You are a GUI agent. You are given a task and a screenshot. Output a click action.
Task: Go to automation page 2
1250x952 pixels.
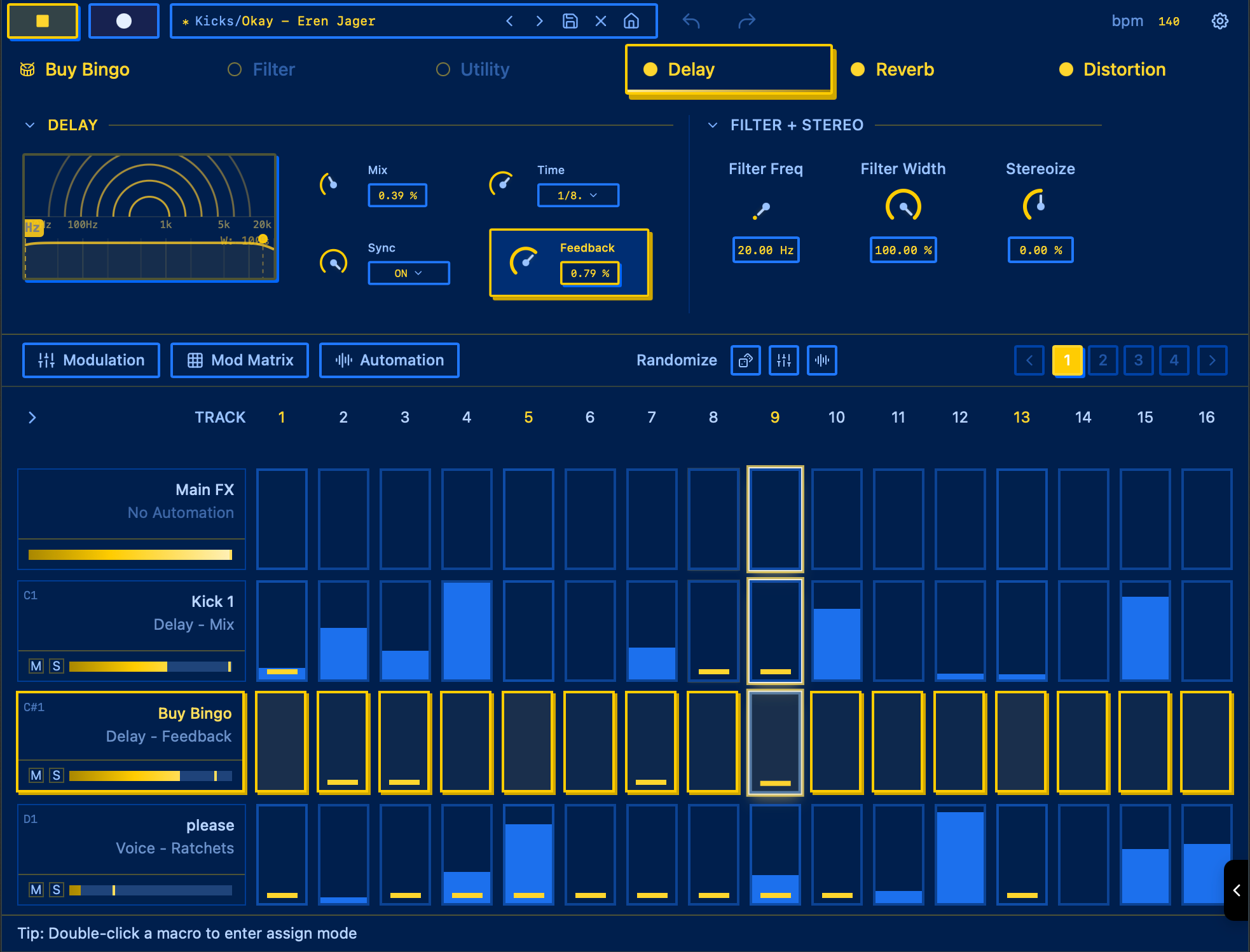(1103, 360)
